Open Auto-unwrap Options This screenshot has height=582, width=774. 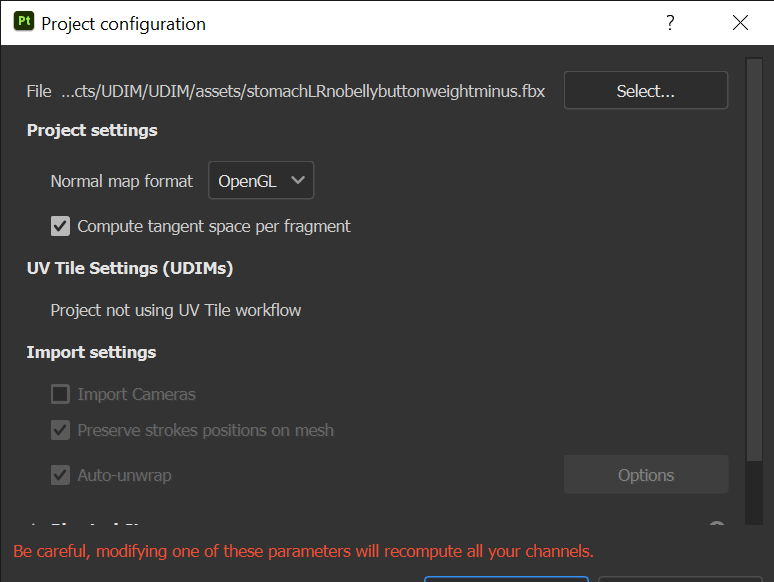point(646,475)
